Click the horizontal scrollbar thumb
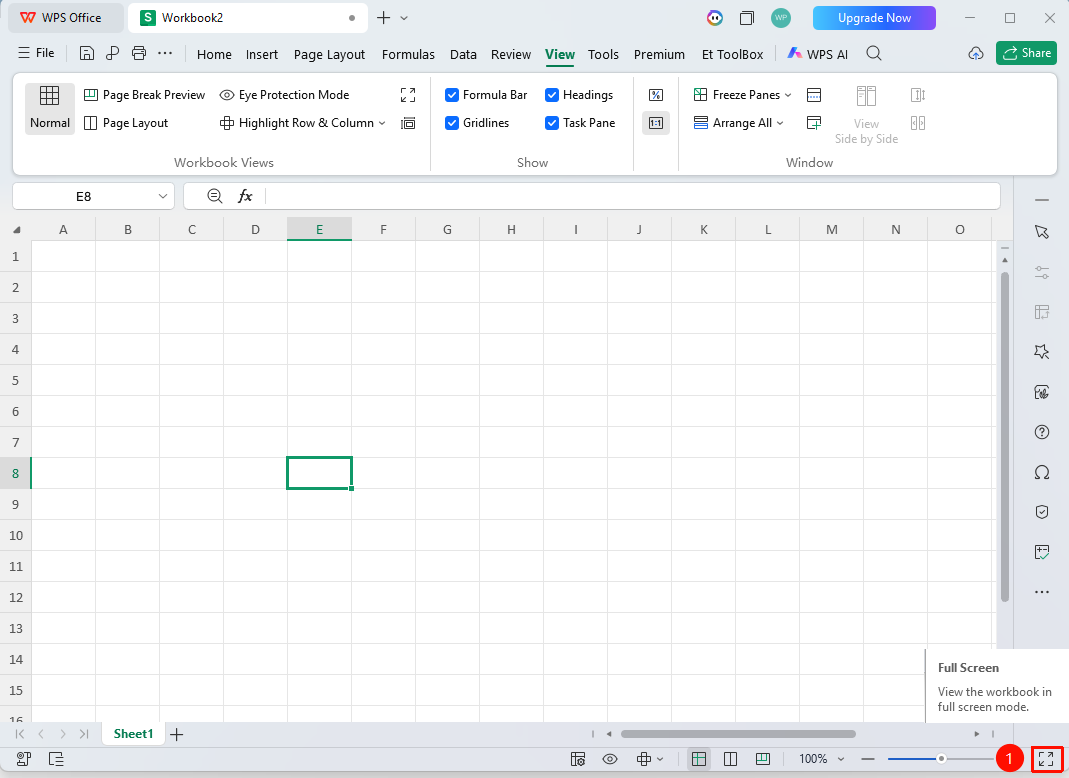This screenshot has height=778, width=1069. [x=738, y=734]
